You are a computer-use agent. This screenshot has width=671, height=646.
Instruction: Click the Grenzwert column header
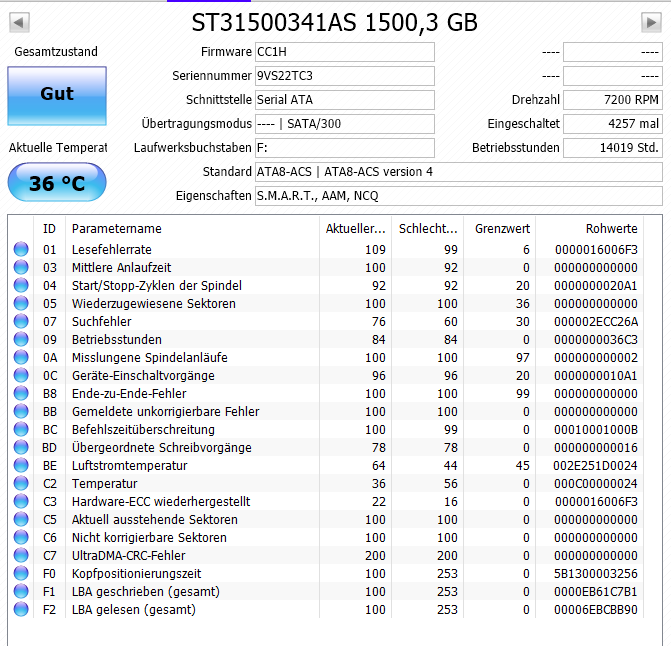pos(500,228)
